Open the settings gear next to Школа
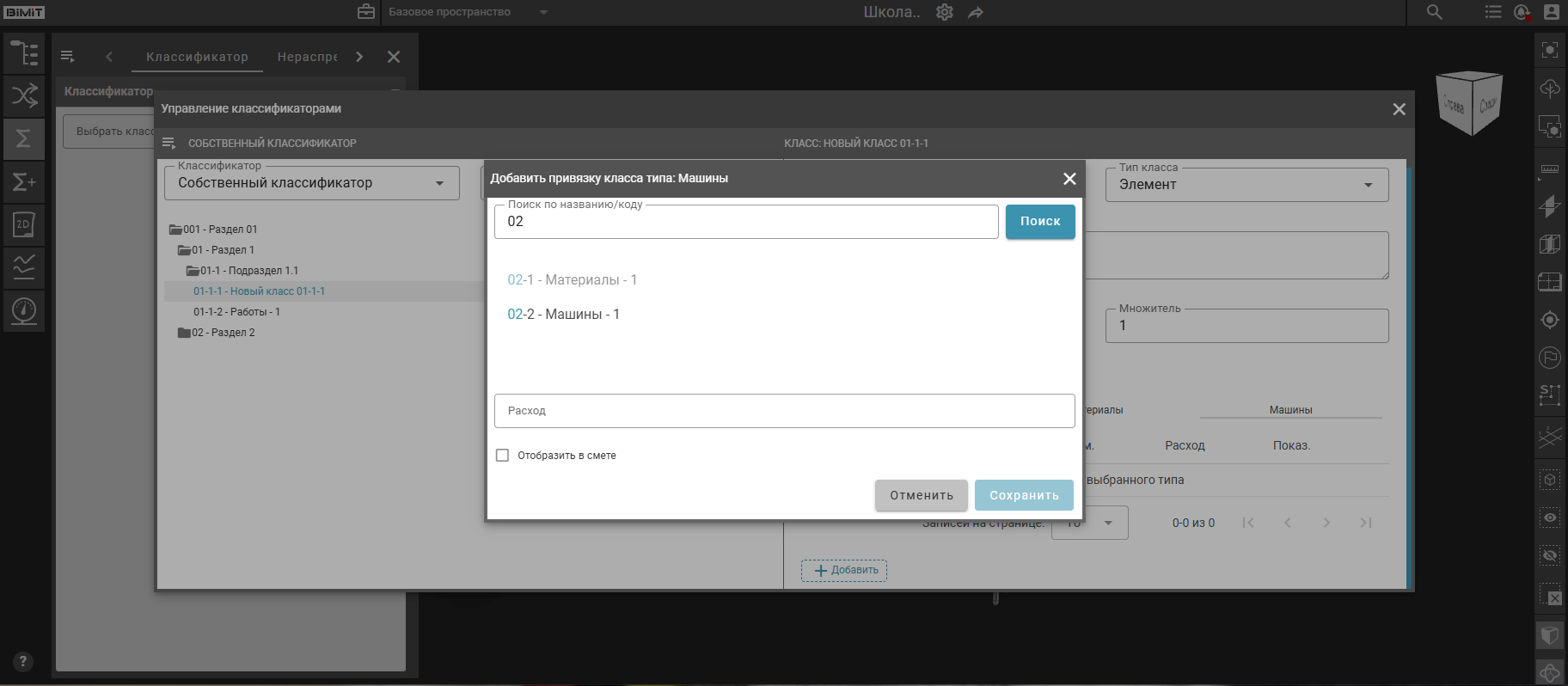Image resolution: width=1568 pixels, height=686 pixels. (945, 12)
